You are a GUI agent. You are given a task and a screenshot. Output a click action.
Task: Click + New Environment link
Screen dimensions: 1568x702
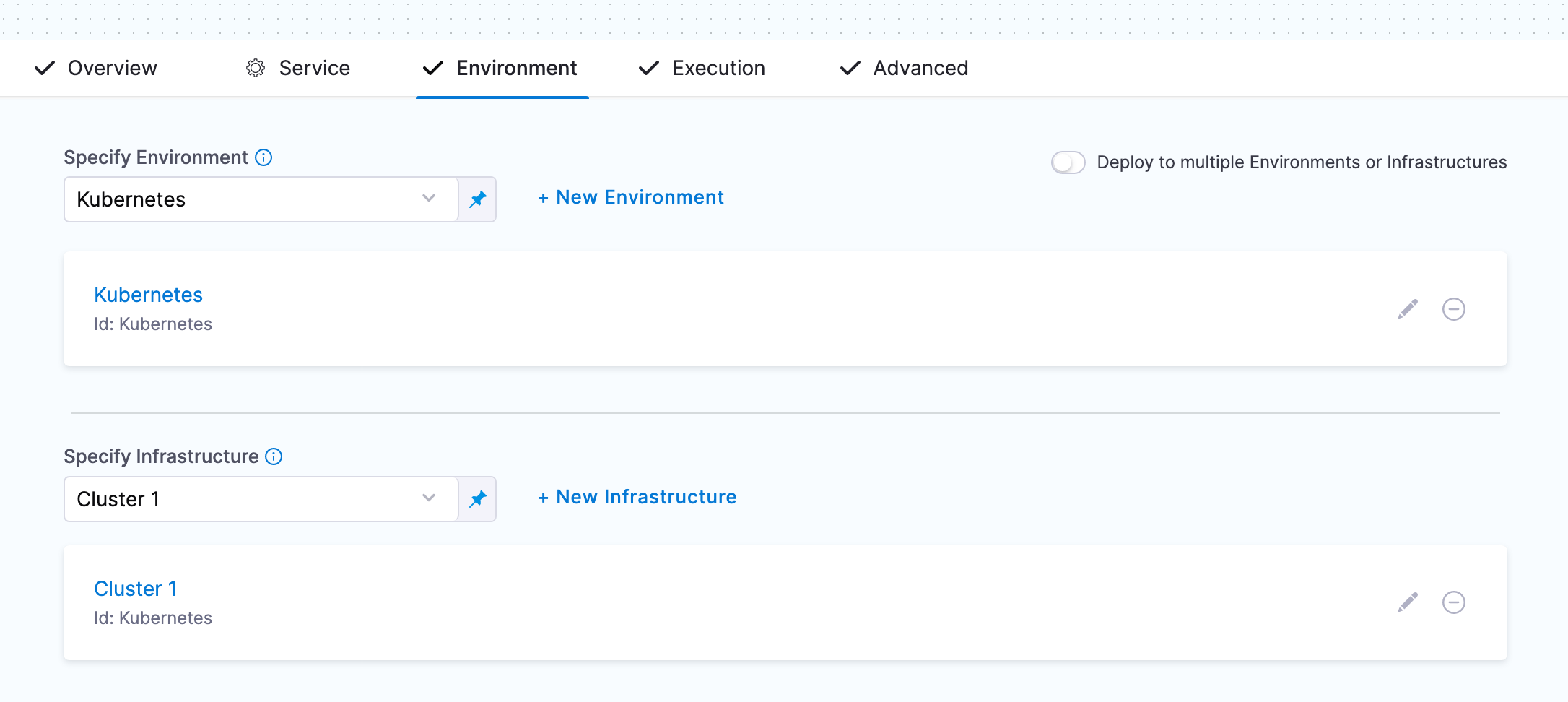631,197
